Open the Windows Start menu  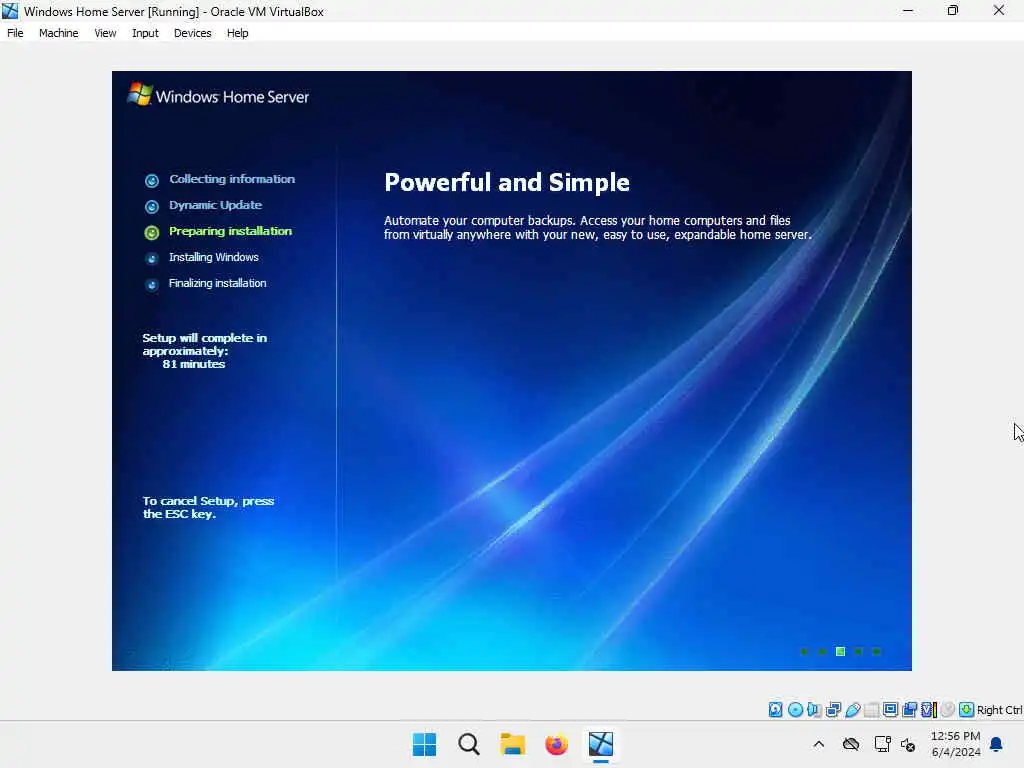pyautogui.click(x=424, y=744)
